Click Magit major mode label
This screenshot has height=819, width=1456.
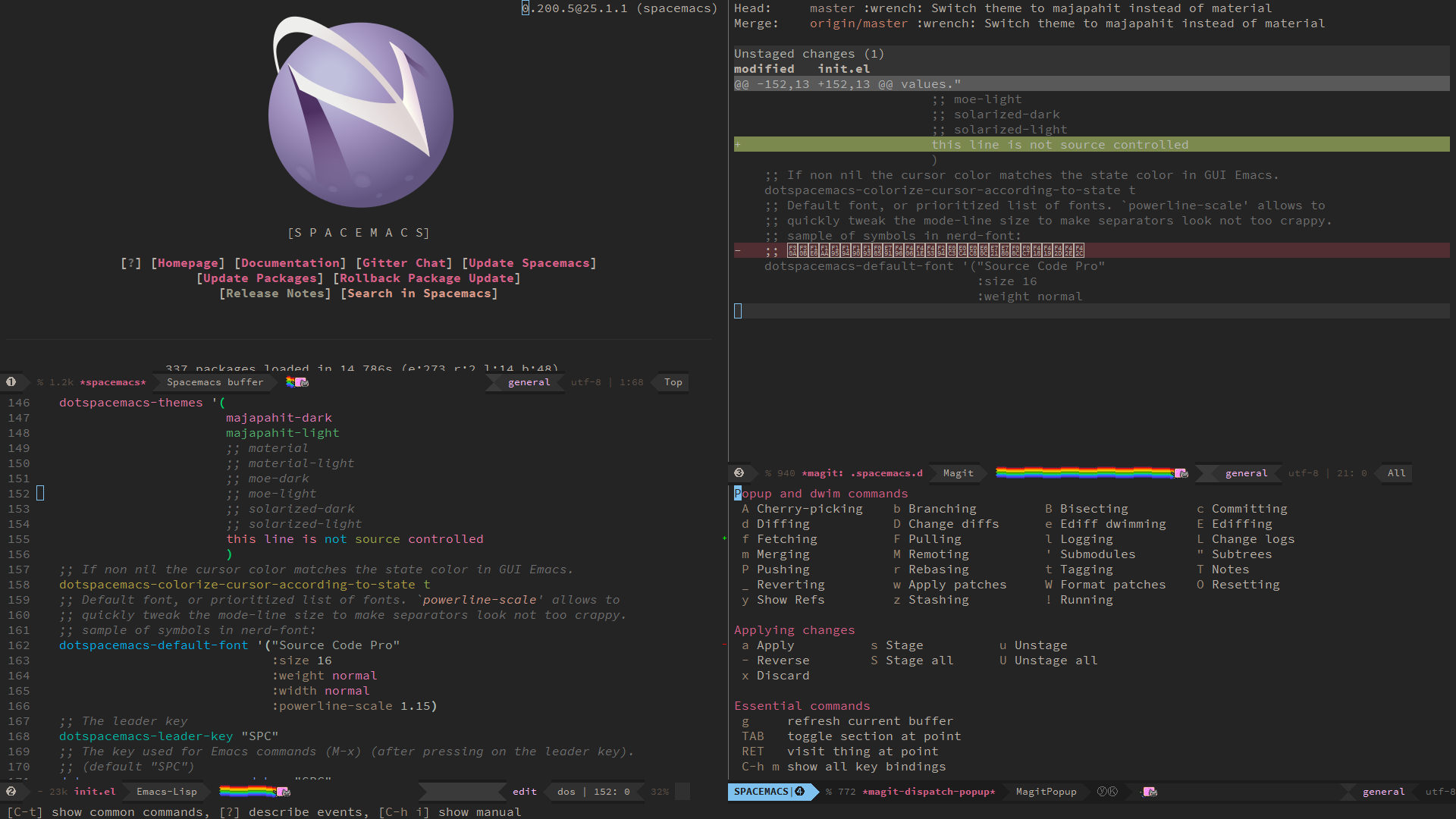pos(959,473)
